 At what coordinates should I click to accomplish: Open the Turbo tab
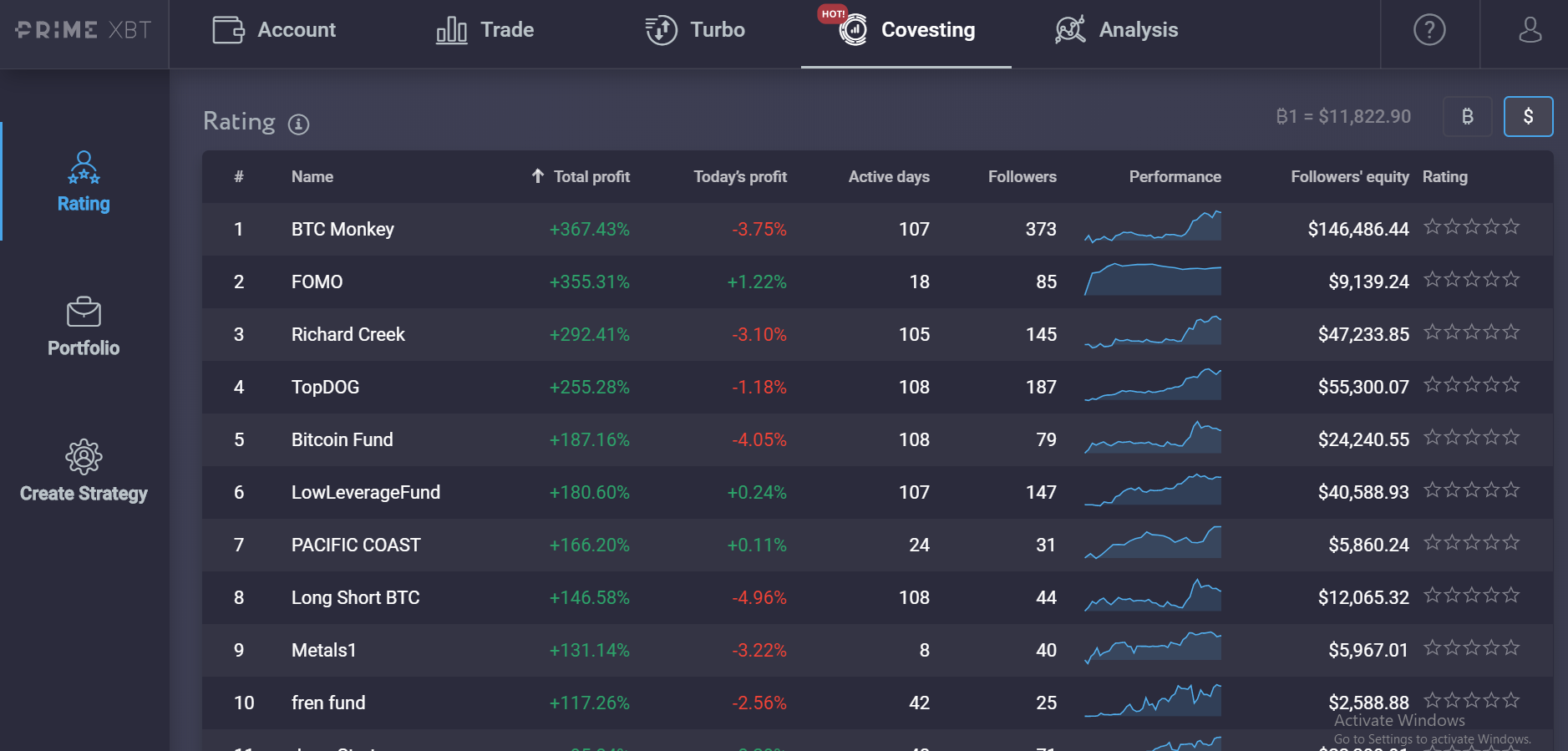click(694, 30)
